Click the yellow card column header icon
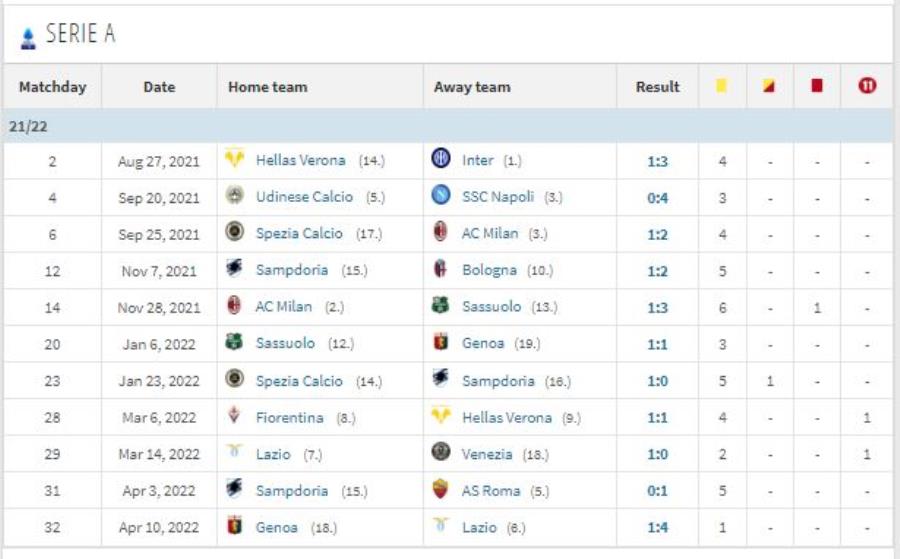This screenshot has width=900, height=559. pyautogui.click(x=721, y=86)
